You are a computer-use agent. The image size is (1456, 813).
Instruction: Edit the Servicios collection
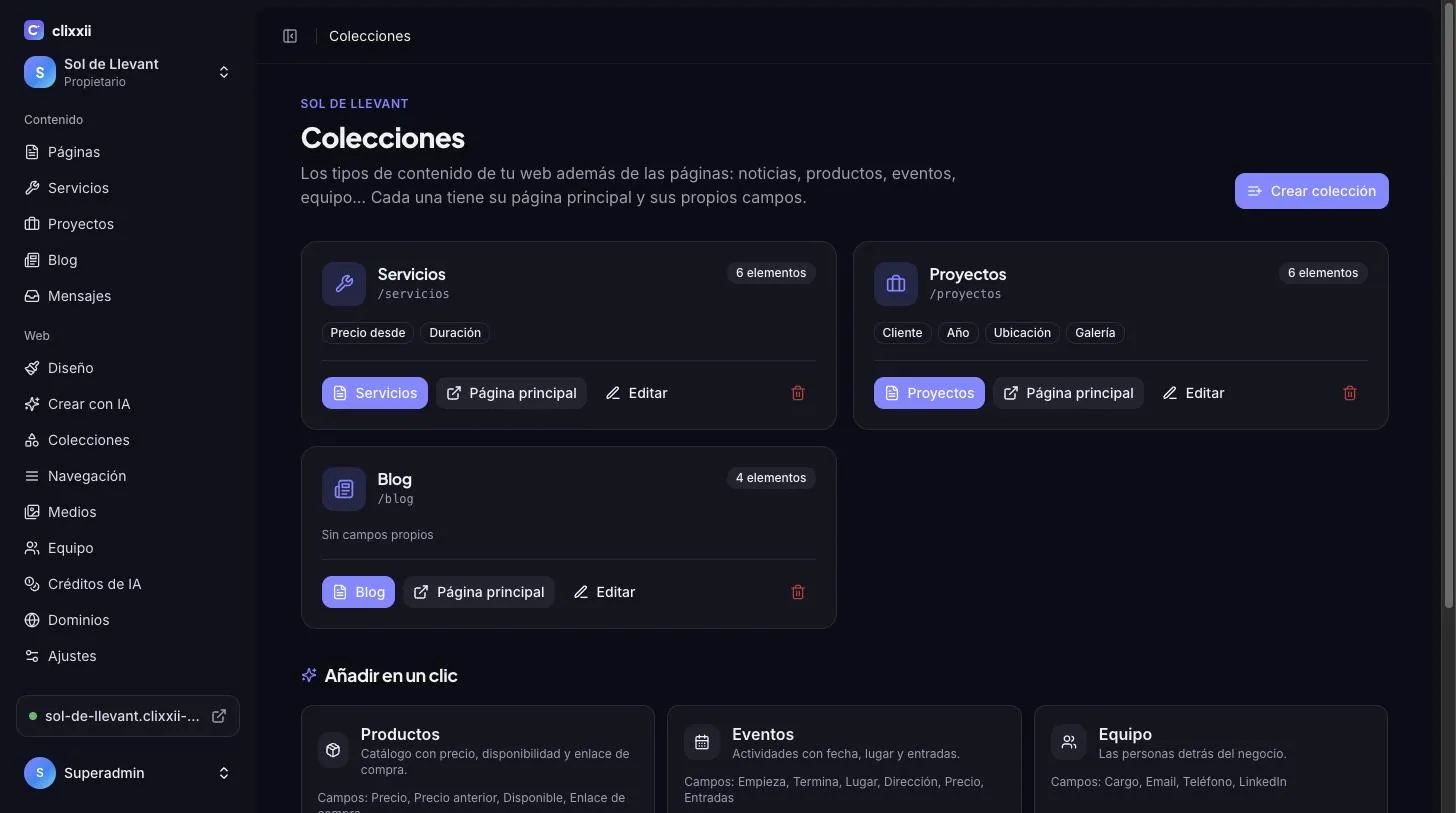tap(636, 393)
